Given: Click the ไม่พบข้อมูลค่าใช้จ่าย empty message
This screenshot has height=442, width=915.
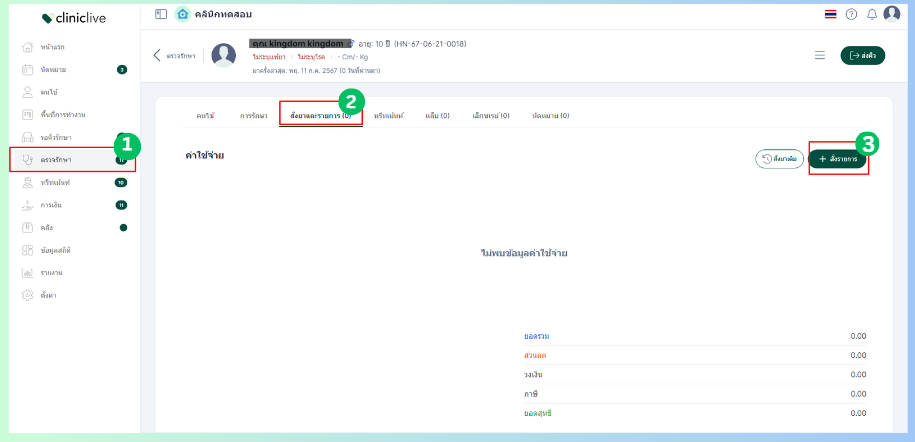Looking at the screenshot, I should pos(524,253).
